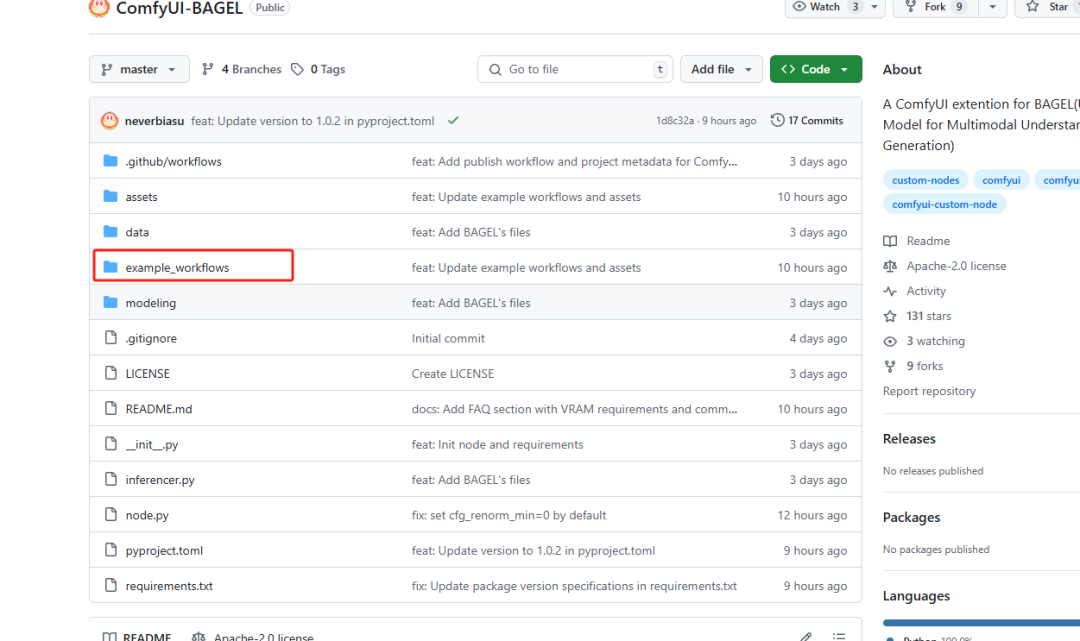This screenshot has width=1080, height=641.
Task: Switch to the Apache-2.0 license tab
Action: [253, 636]
